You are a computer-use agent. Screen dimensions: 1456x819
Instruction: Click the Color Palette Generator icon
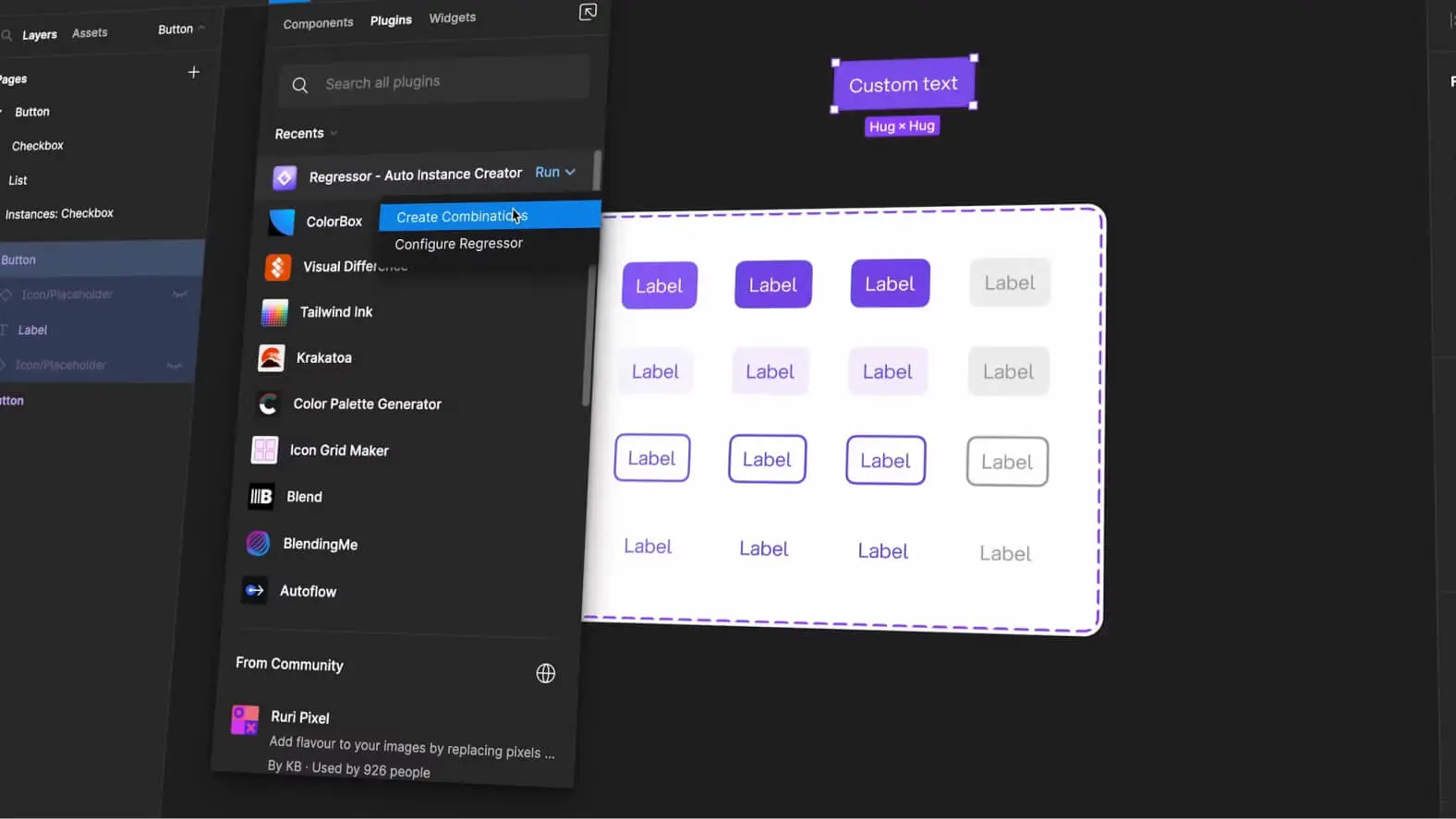pos(268,404)
